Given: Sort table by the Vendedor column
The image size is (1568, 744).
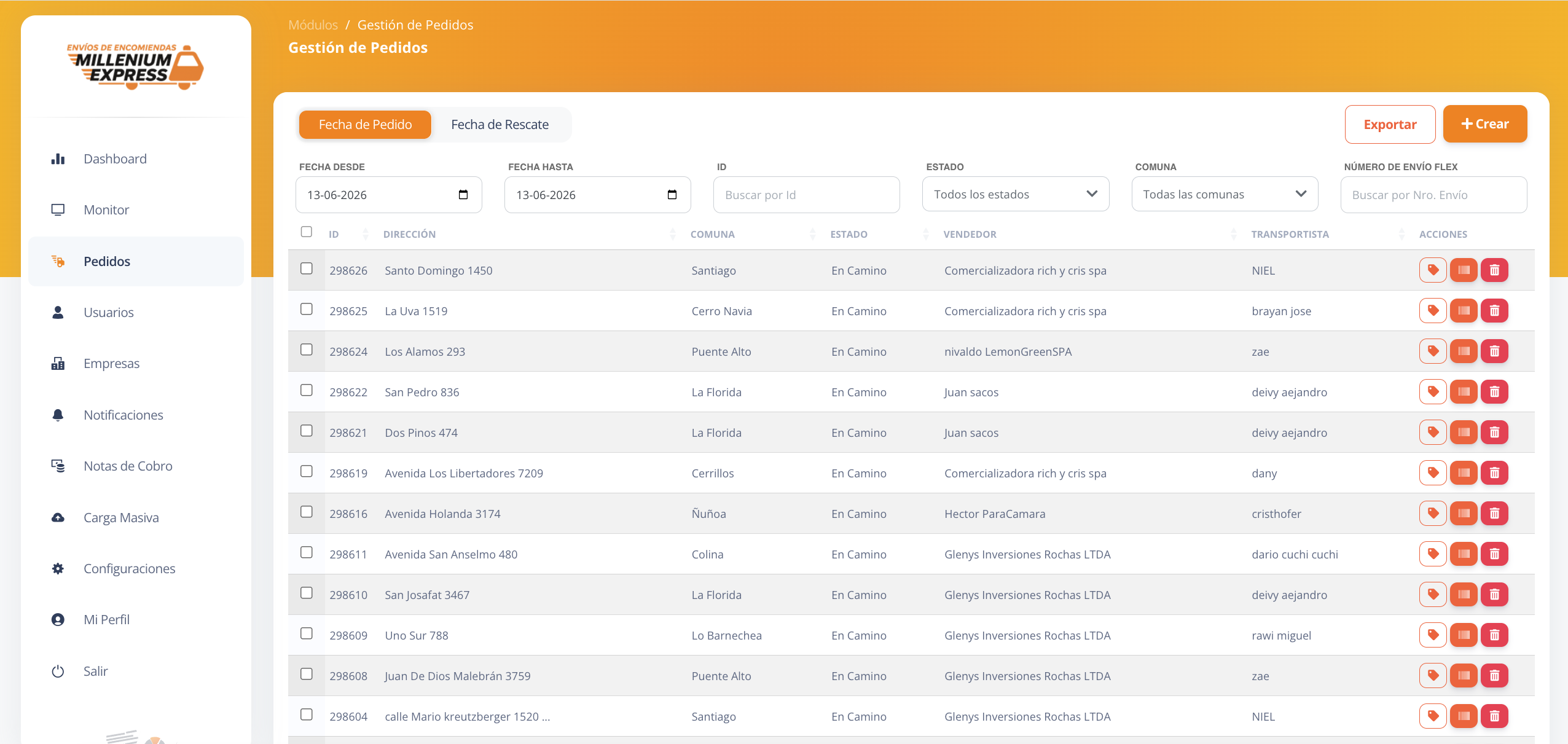Looking at the screenshot, I should pyautogui.click(x=970, y=234).
